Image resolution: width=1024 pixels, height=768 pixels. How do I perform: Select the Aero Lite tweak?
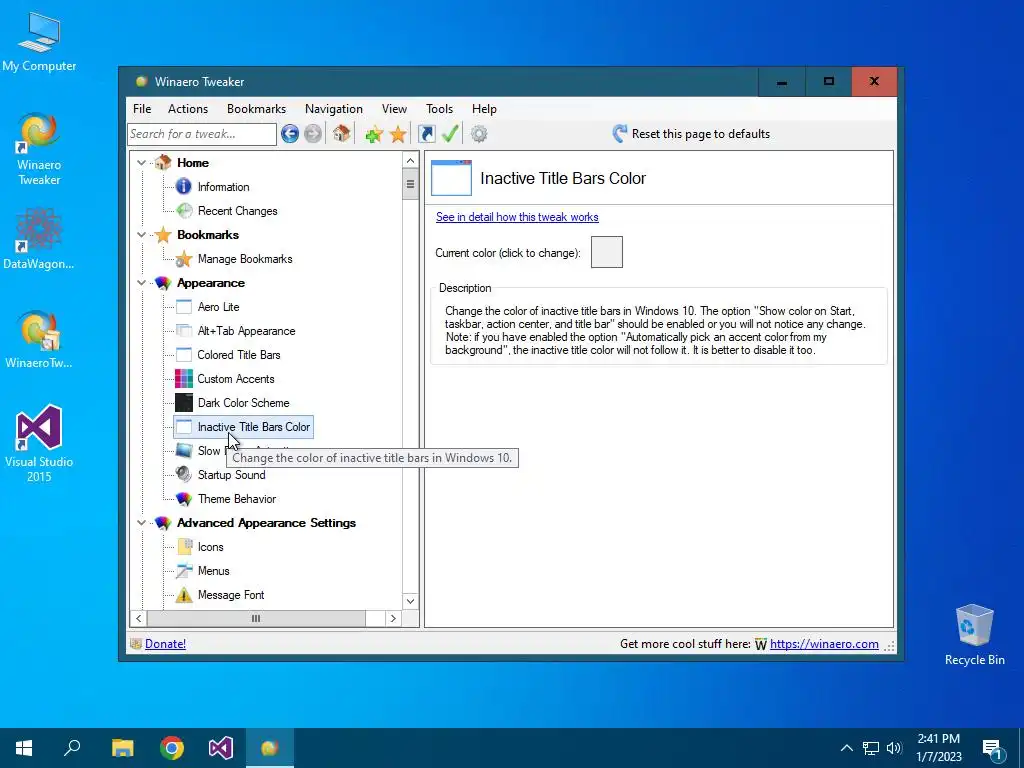click(218, 307)
